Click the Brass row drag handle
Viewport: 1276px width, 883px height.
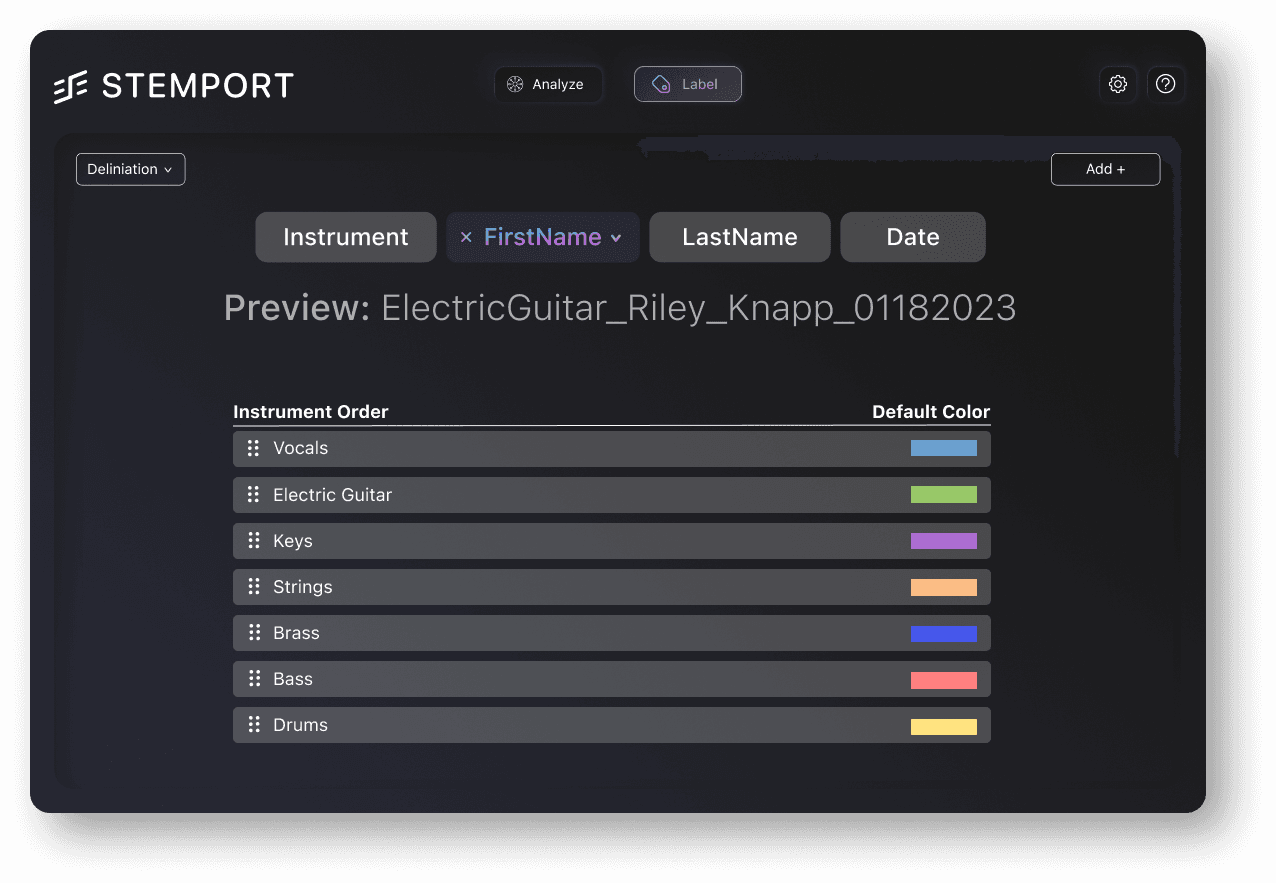[x=253, y=633]
